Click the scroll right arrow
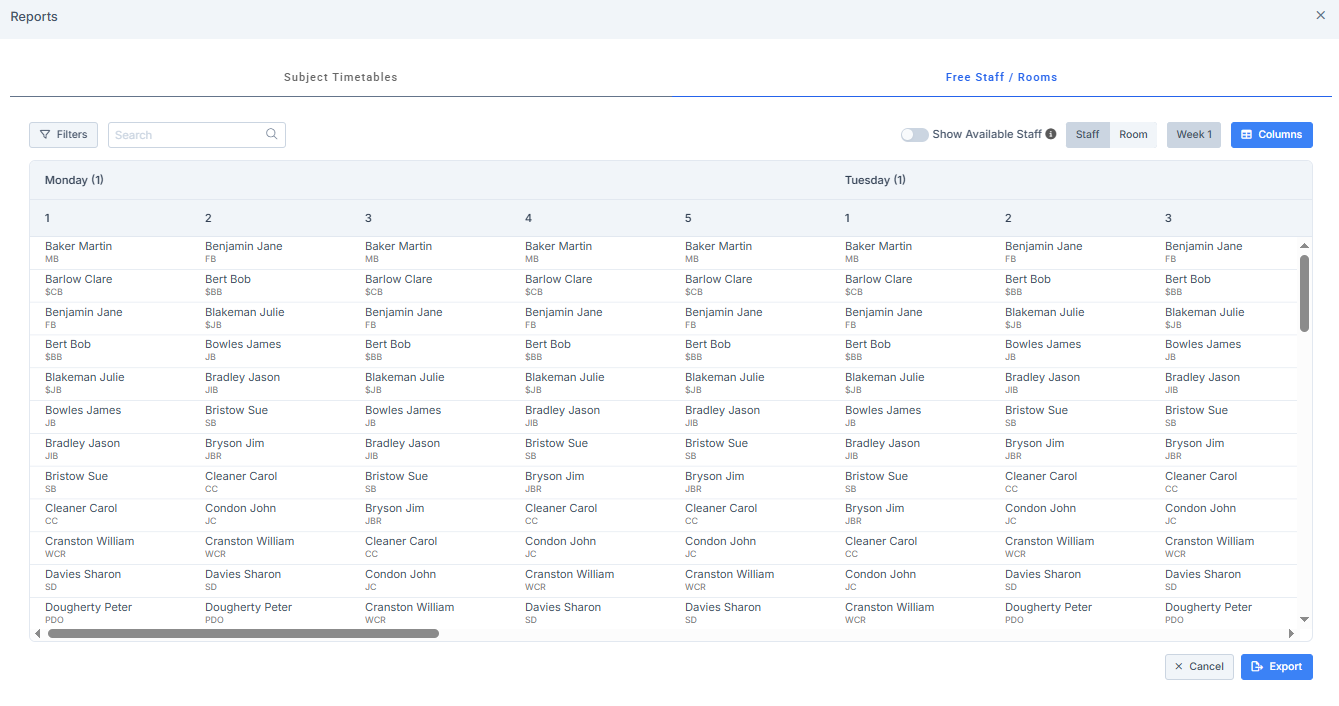1339x706 pixels. 1291,633
